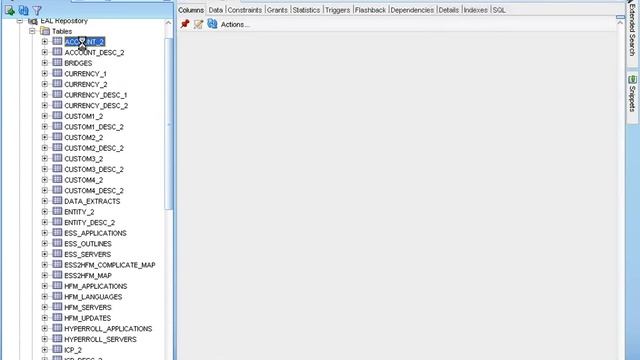This screenshot has width=640, height=360.
Task: Open the Grants tab
Action: [x=277, y=10]
